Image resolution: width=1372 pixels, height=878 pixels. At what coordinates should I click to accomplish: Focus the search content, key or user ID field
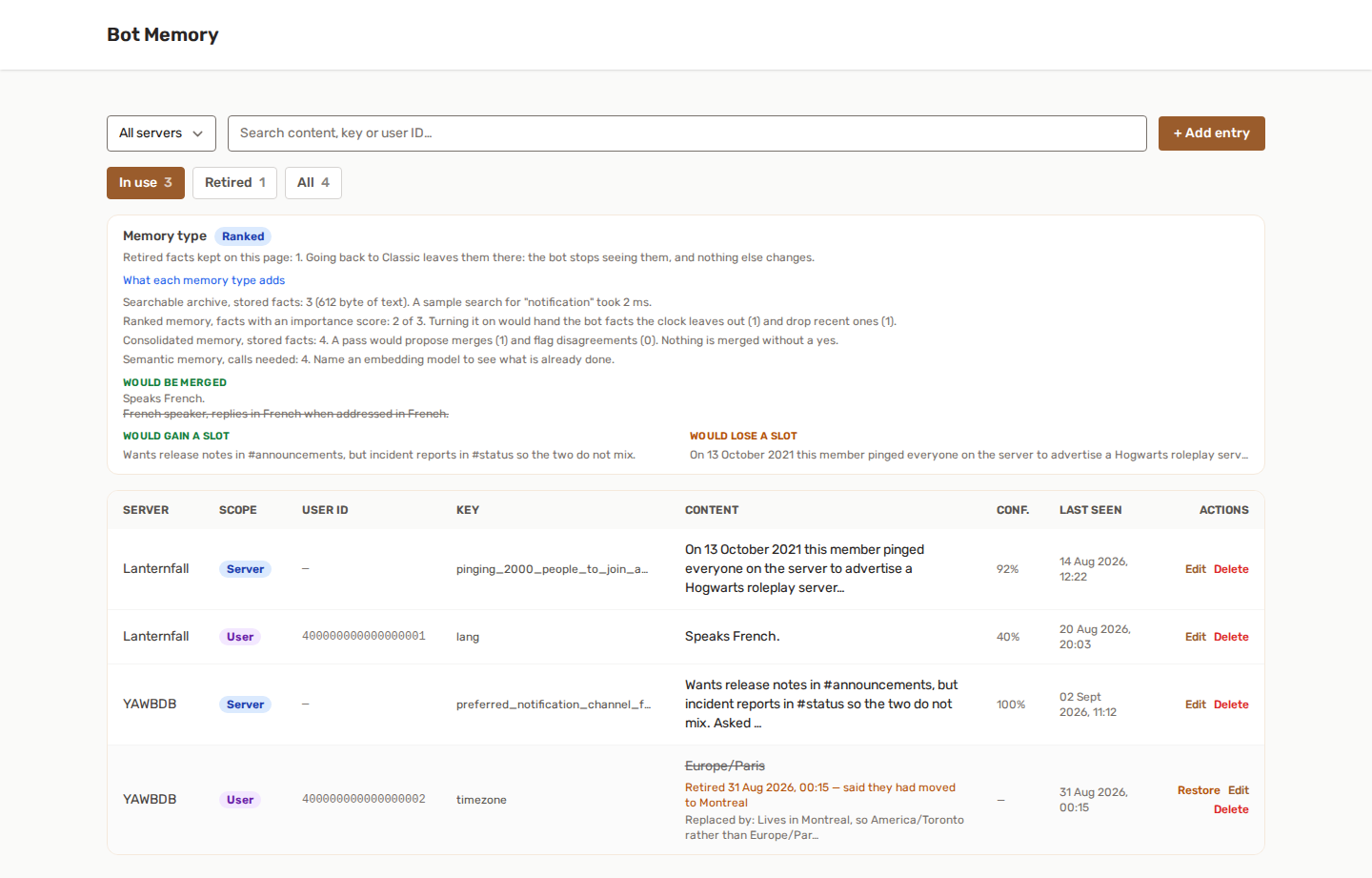click(687, 133)
